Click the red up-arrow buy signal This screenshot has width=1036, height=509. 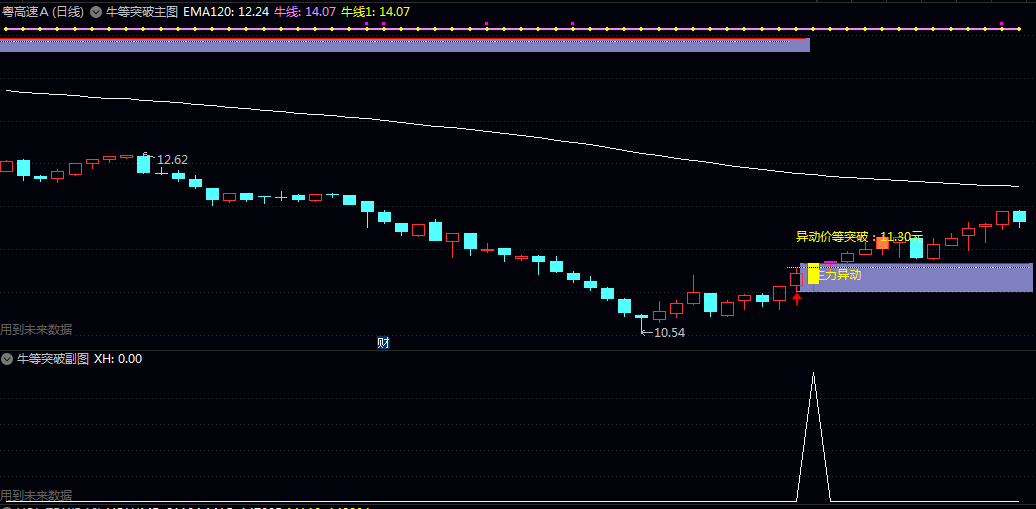pos(797,298)
